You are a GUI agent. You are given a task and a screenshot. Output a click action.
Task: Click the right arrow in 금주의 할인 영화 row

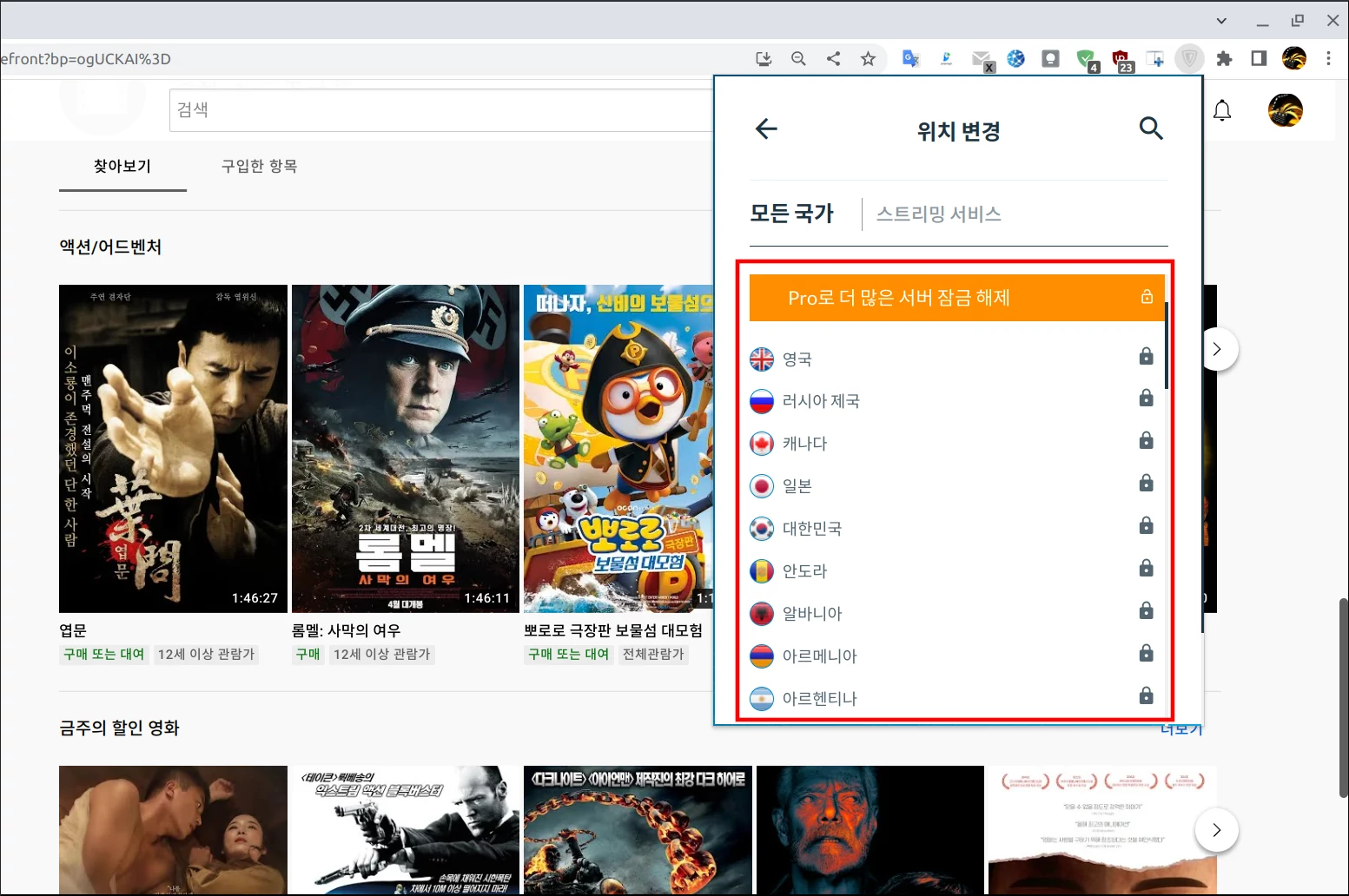point(1216,830)
